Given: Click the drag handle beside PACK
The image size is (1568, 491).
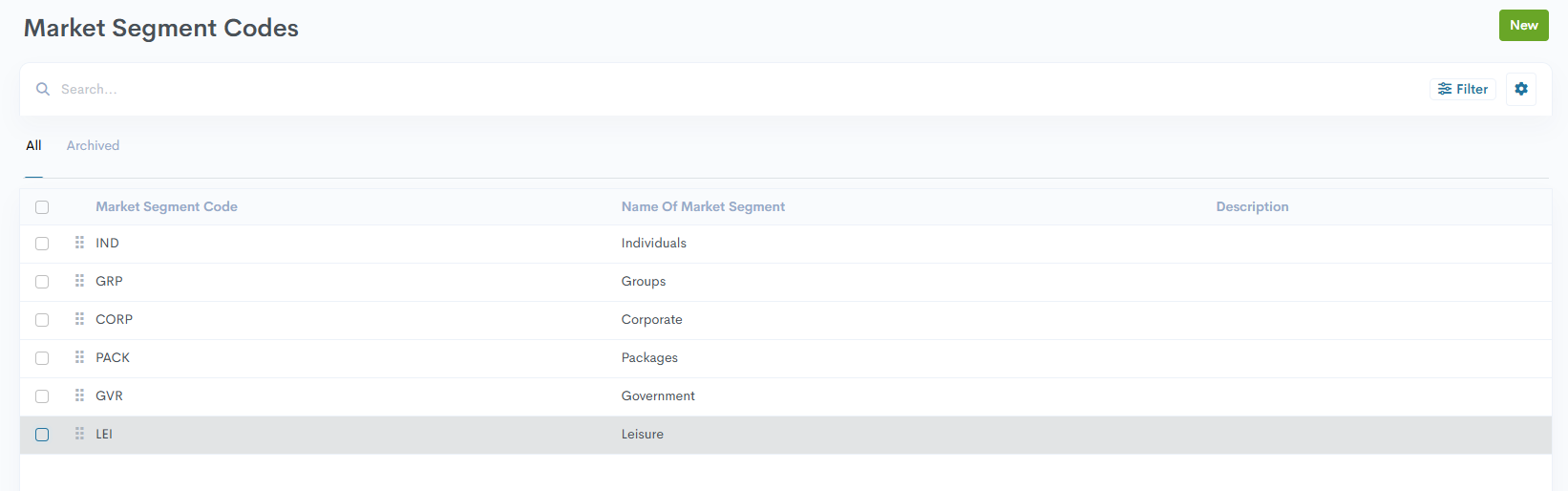Looking at the screenshot, I should (x=79, y=357).
